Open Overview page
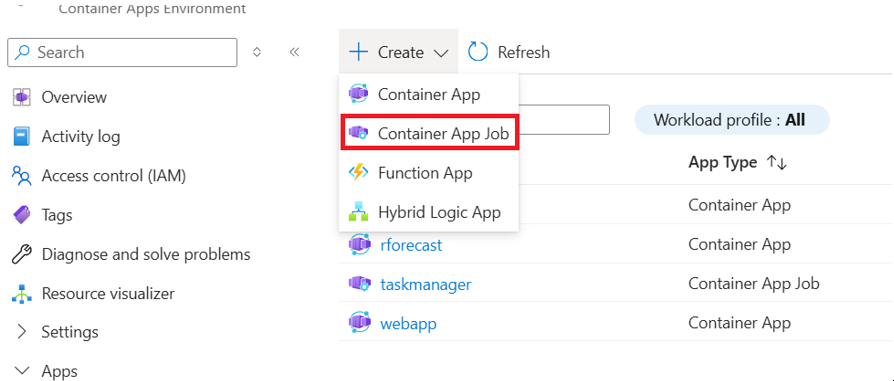Screen dimensions: 894x381 (x=74, y=97)
